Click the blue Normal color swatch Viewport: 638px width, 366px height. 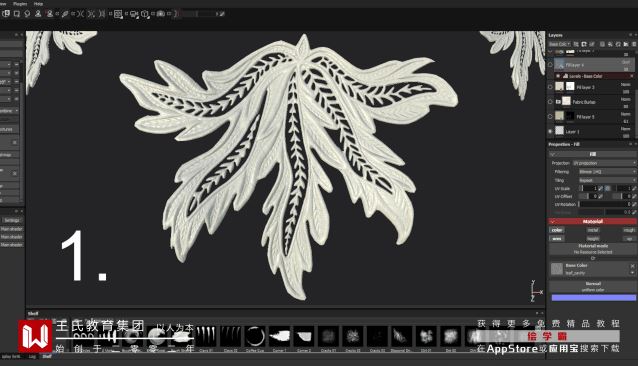click(593, 298)
